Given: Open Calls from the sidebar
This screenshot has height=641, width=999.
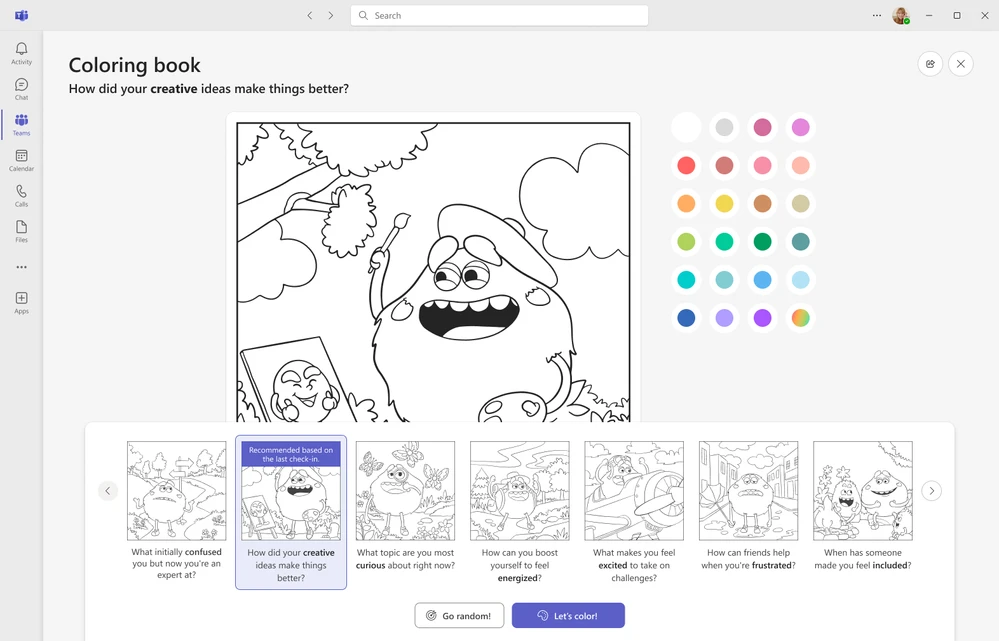Looking at the screenshot, I should [21, 196].
